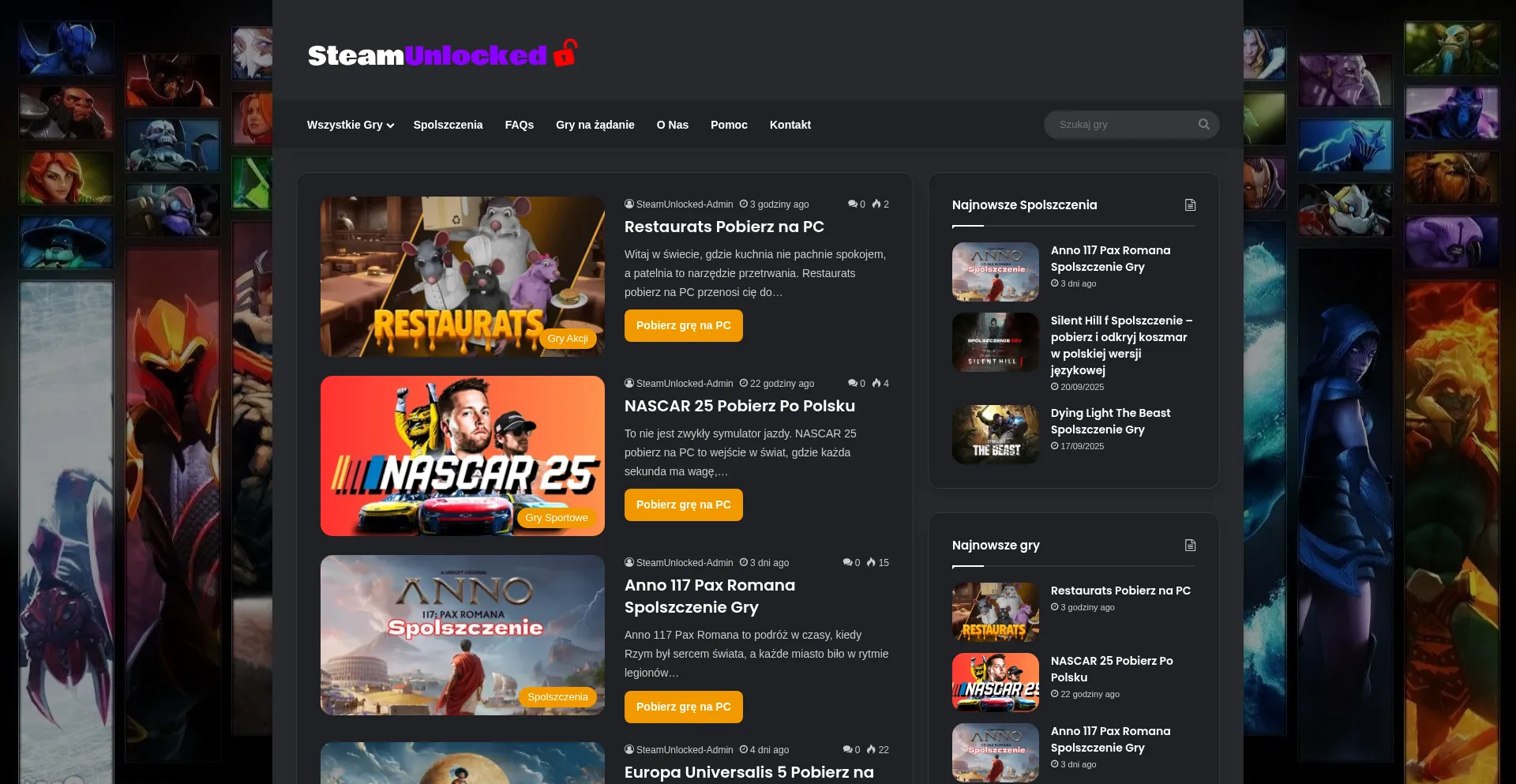Click clock icon beside 22 godziny ago
The image size is (1516, 784).
(x=744, y=383)
